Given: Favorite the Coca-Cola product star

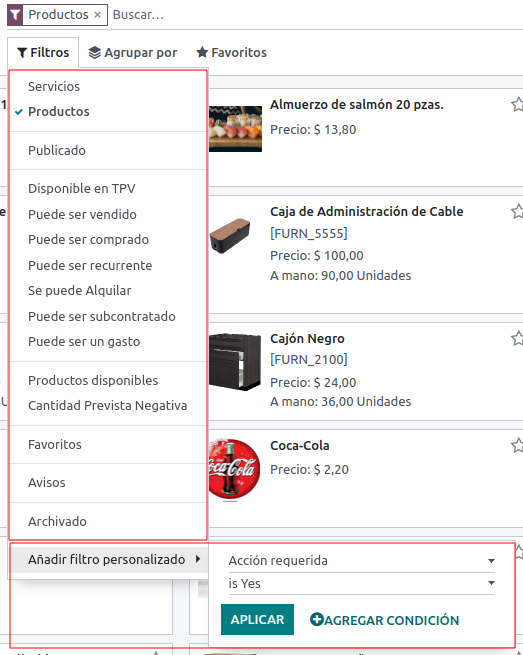Looking at the screenshot, I should pyautogui.click(x=517, y=445).
